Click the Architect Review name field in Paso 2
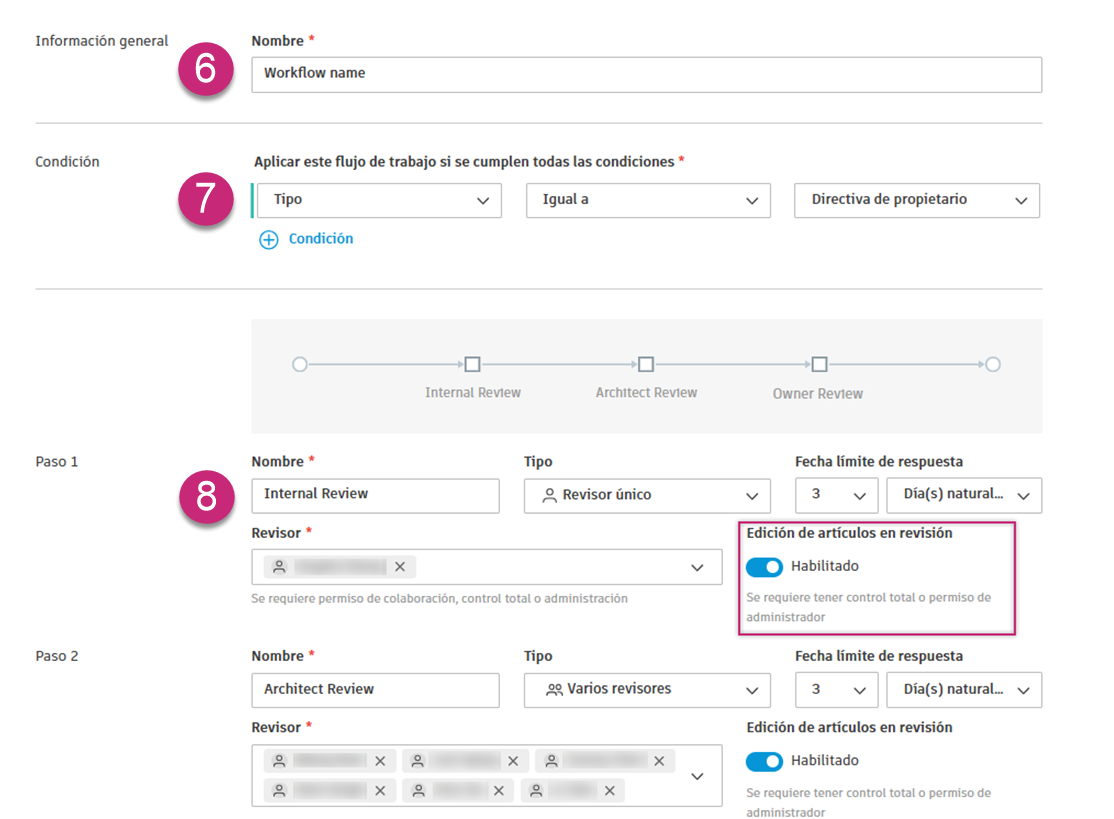Viewport: 1114px width, 819px height. [375, 689]
